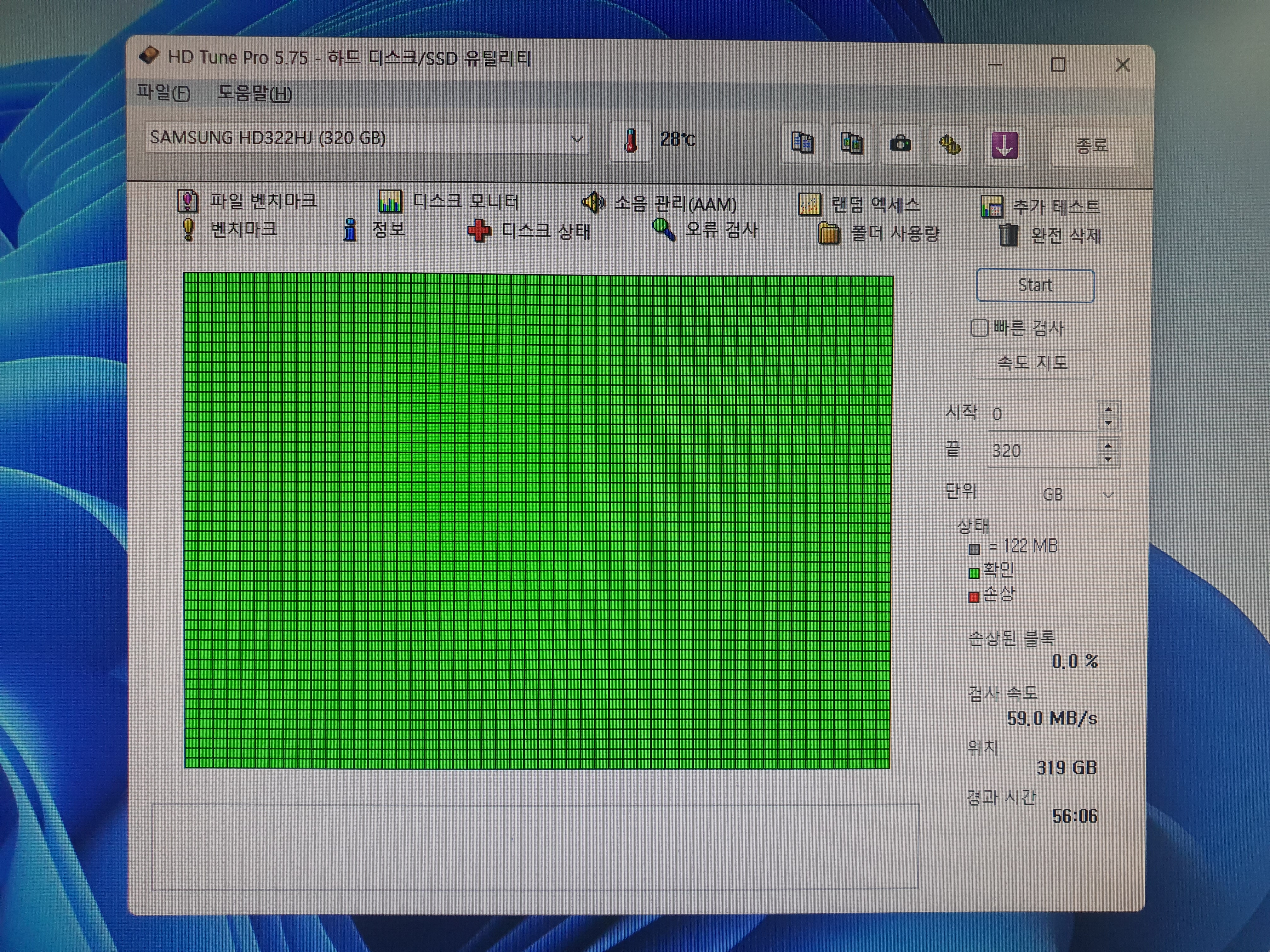Click the 속도 지도 button

[x=1032, y=363]
